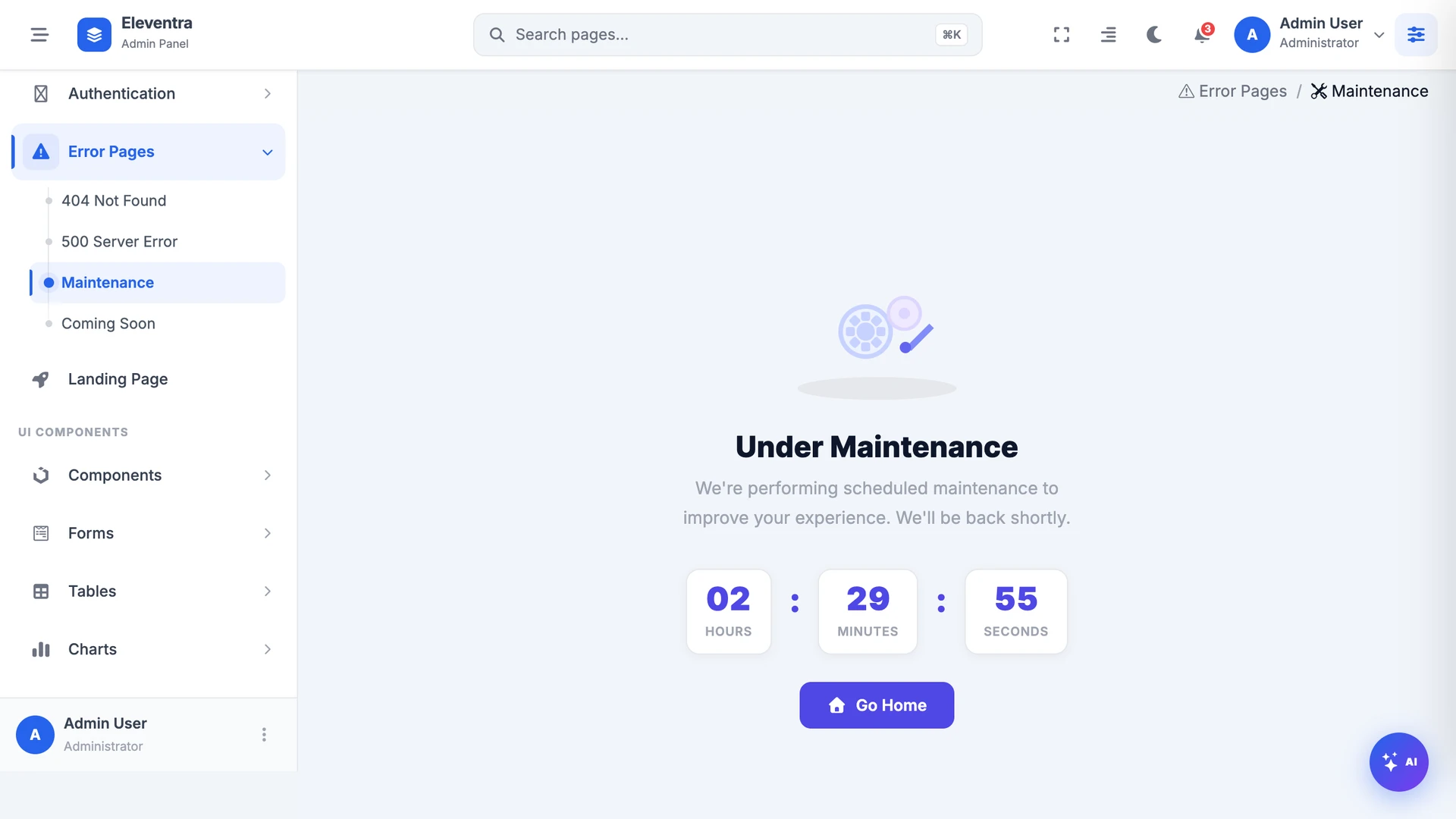The width and height of the screenshot is (1456, 819).
Task: Open the AI assistant floating button
Action: [1398, 762]
